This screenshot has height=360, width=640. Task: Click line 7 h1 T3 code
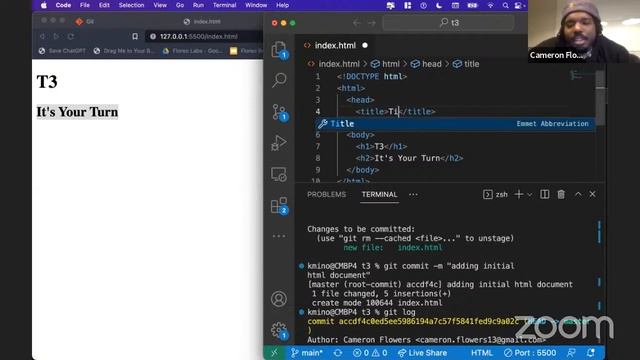(x=381, y=146)
